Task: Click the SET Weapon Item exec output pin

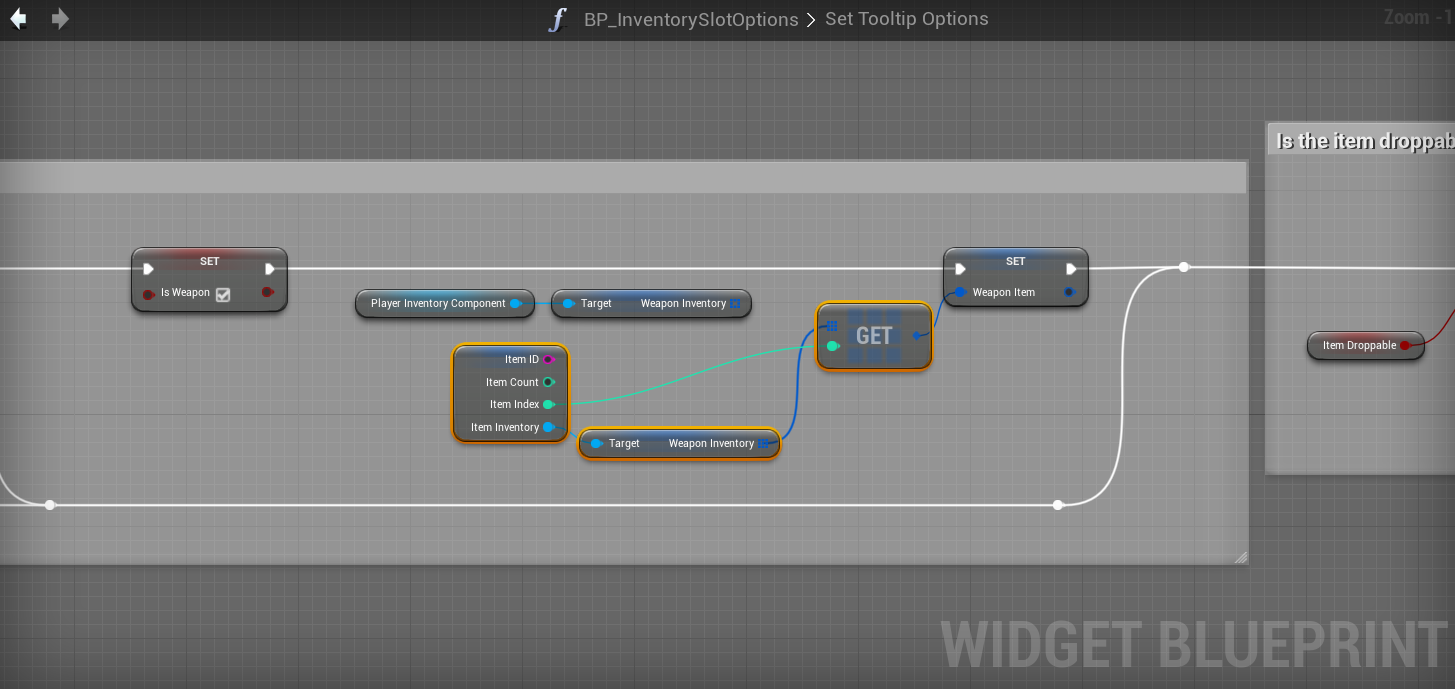Action: [1071, 269]
